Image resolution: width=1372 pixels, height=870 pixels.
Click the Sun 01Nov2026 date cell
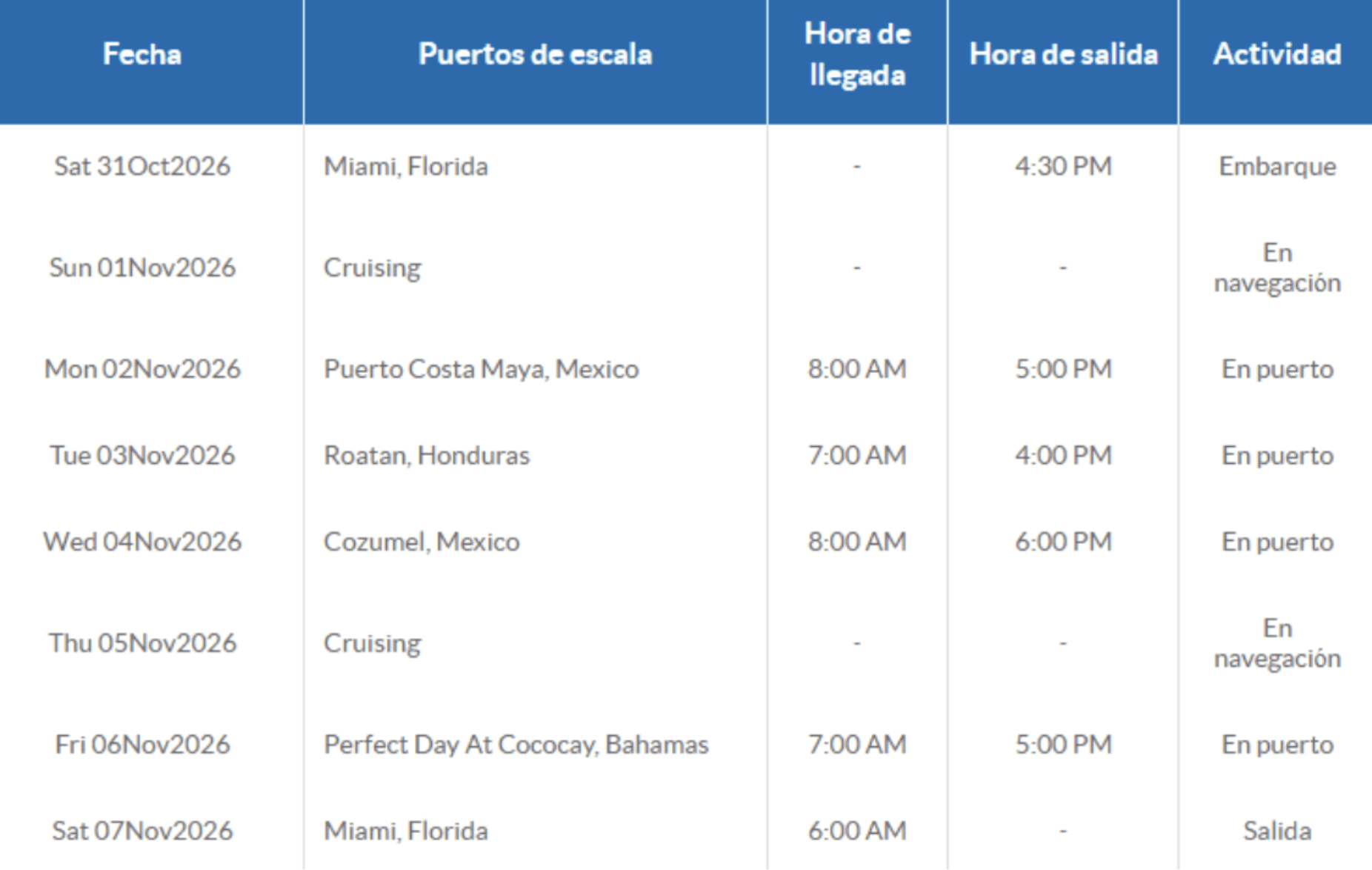click(x=142, y=267)
